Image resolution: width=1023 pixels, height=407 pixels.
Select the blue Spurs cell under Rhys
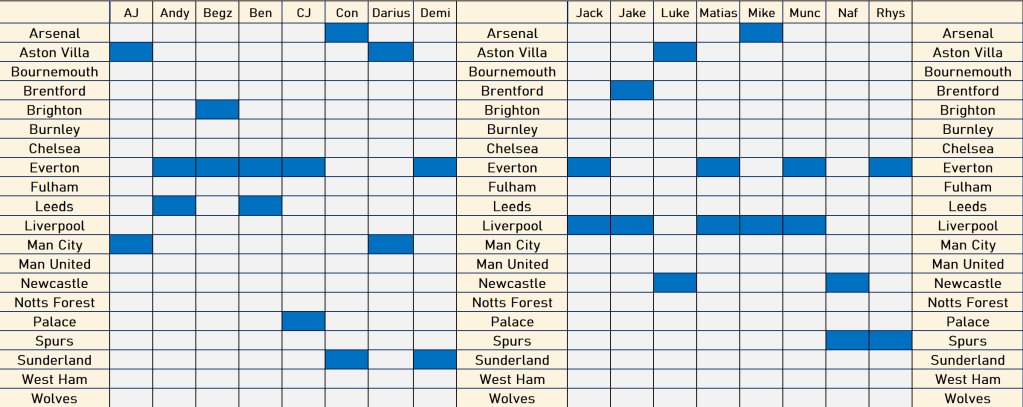tap(890, 341)
